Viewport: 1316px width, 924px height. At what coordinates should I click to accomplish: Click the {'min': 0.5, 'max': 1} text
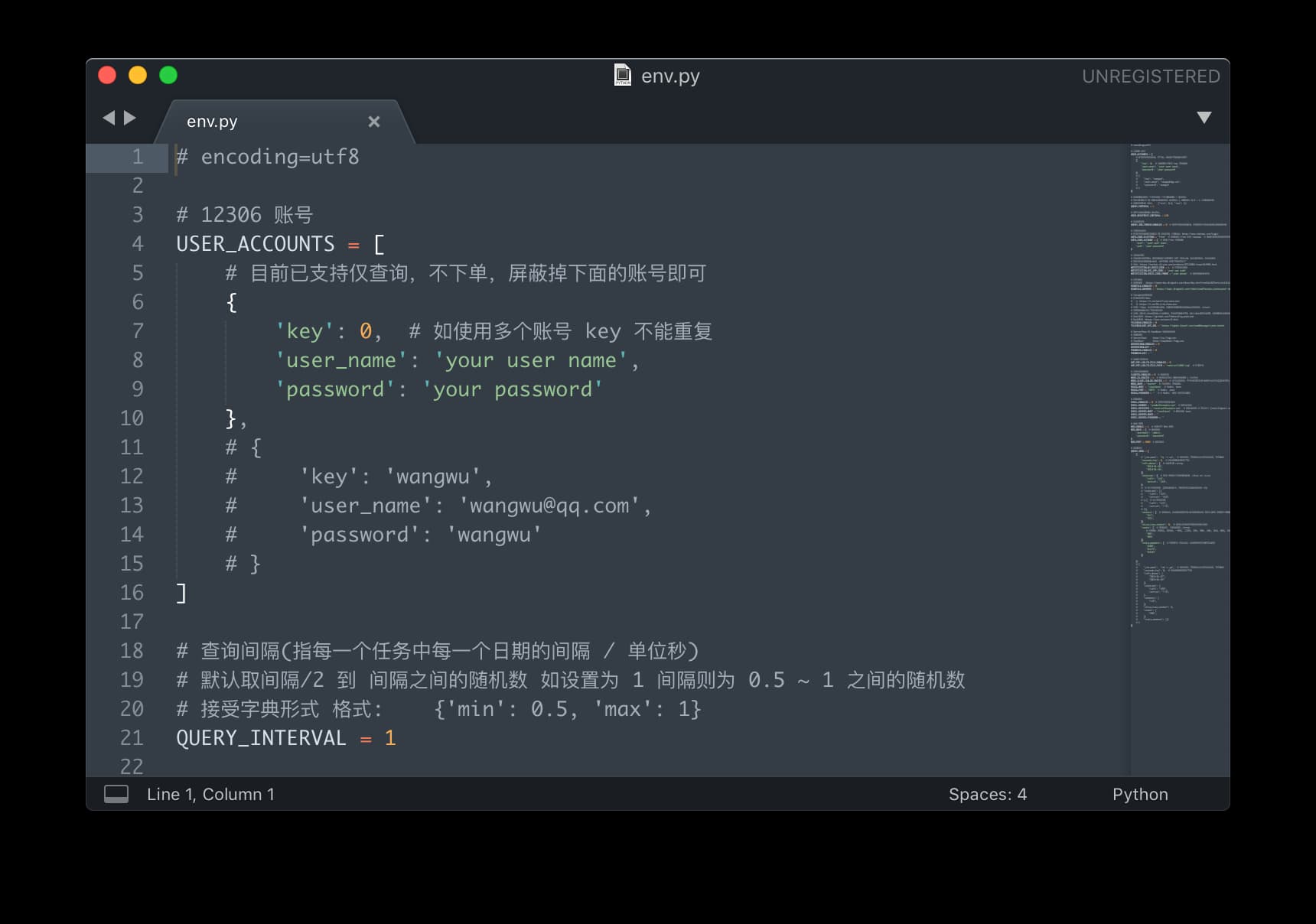tap(568, 709)
